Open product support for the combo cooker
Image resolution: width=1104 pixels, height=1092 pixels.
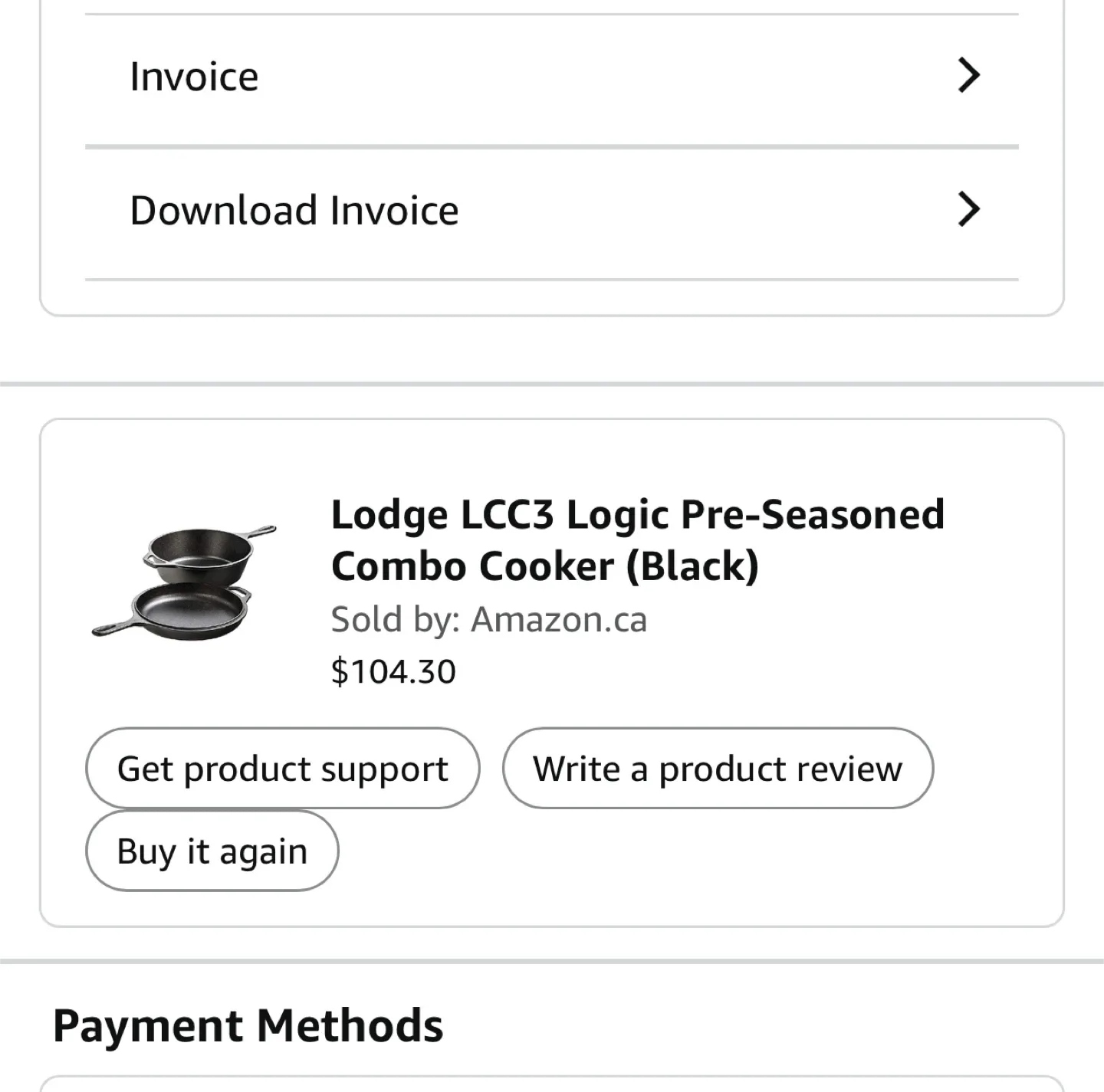tap(281, 769)
